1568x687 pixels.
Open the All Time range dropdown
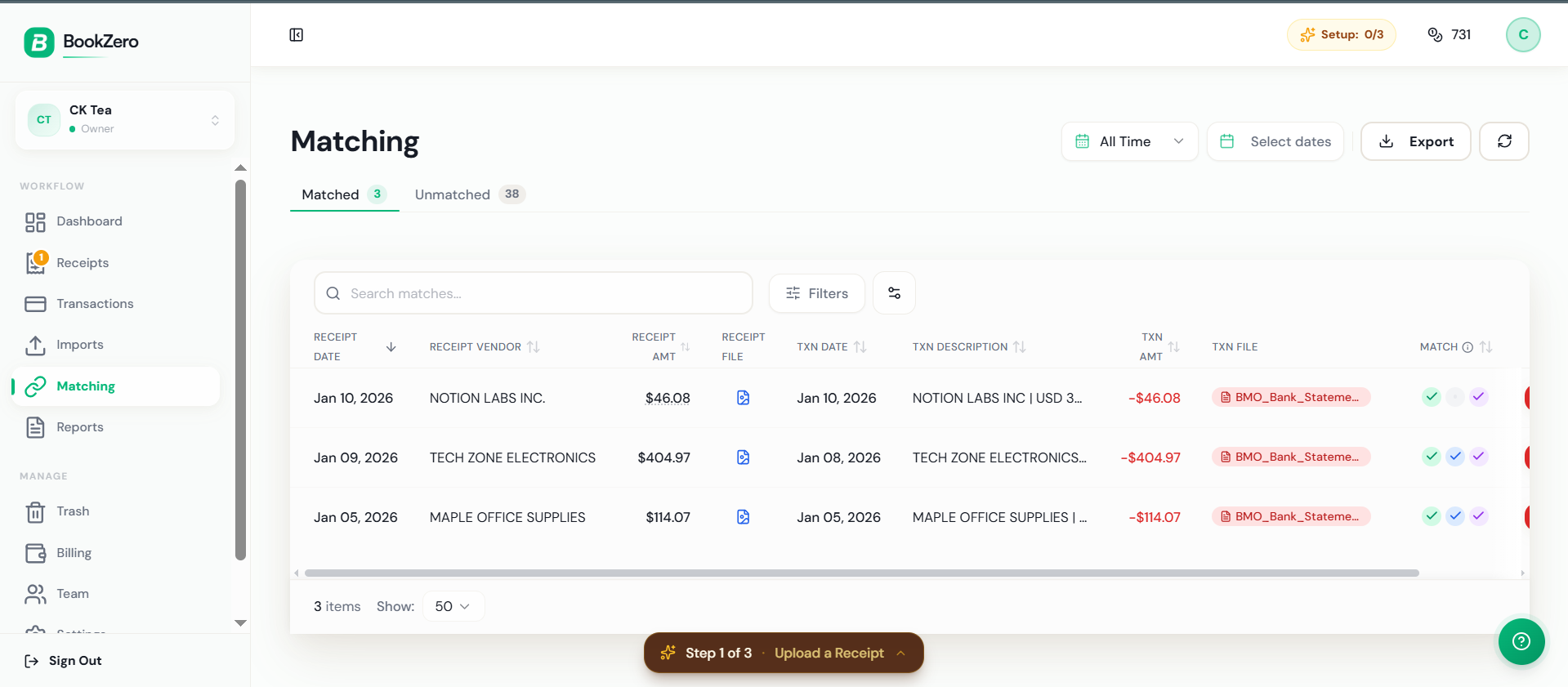coord(1129,141)
